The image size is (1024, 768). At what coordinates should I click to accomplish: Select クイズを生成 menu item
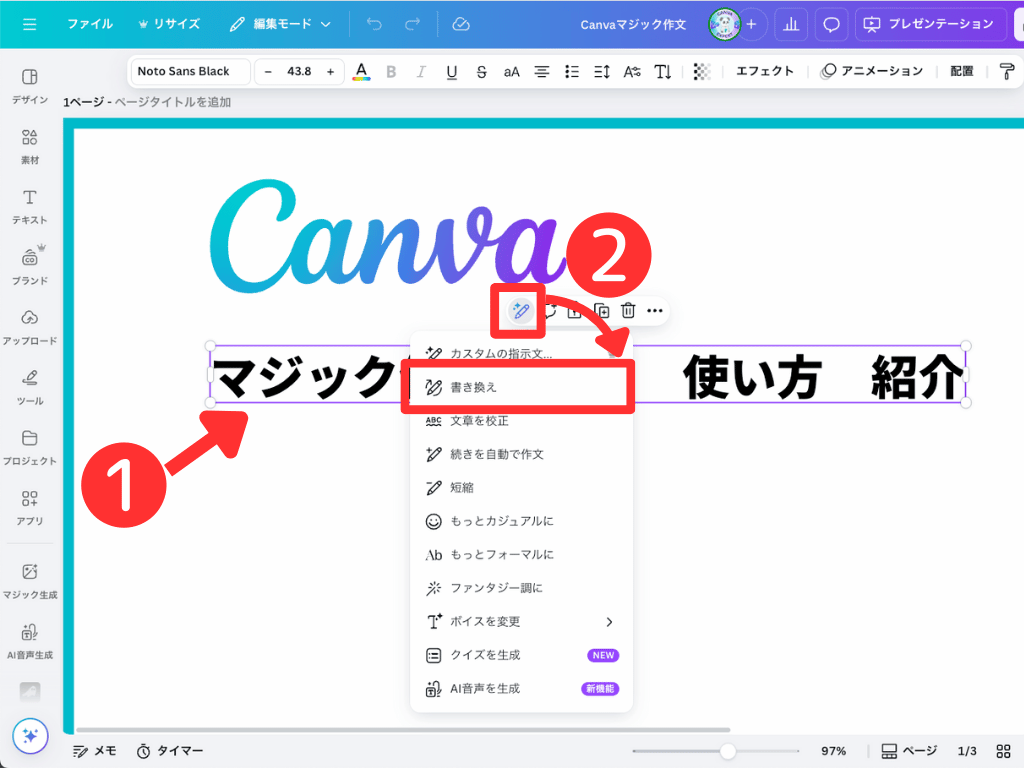pyautogui.click(x=521, y=655)
